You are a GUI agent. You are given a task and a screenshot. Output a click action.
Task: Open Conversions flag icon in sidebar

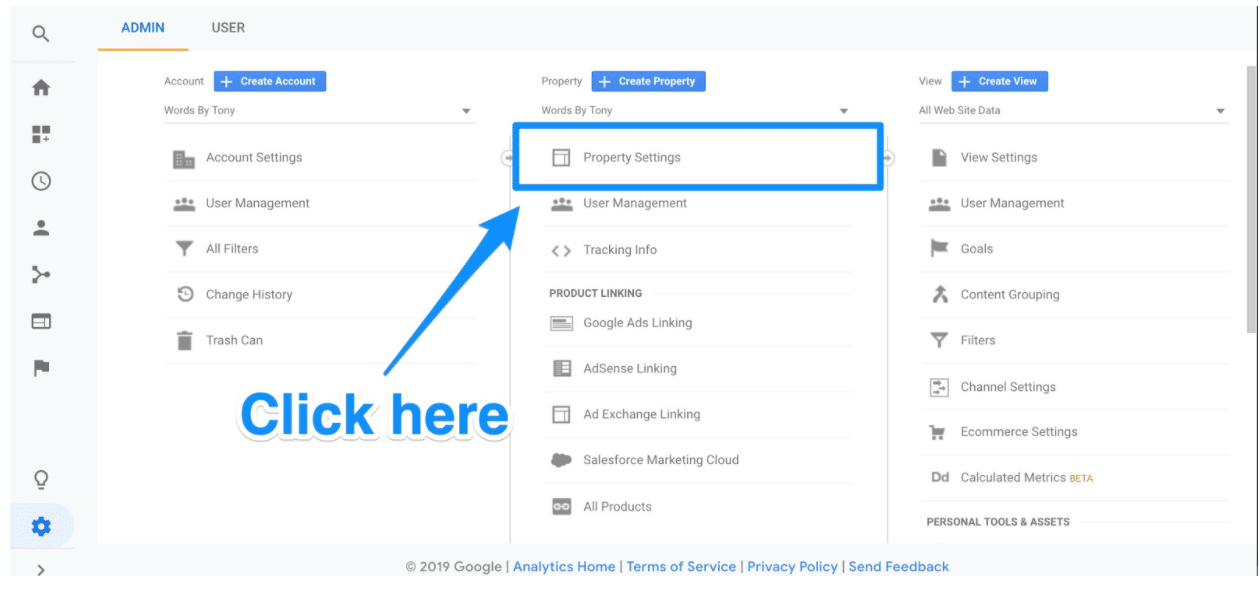pyautogui.click(x=41, y=368)
